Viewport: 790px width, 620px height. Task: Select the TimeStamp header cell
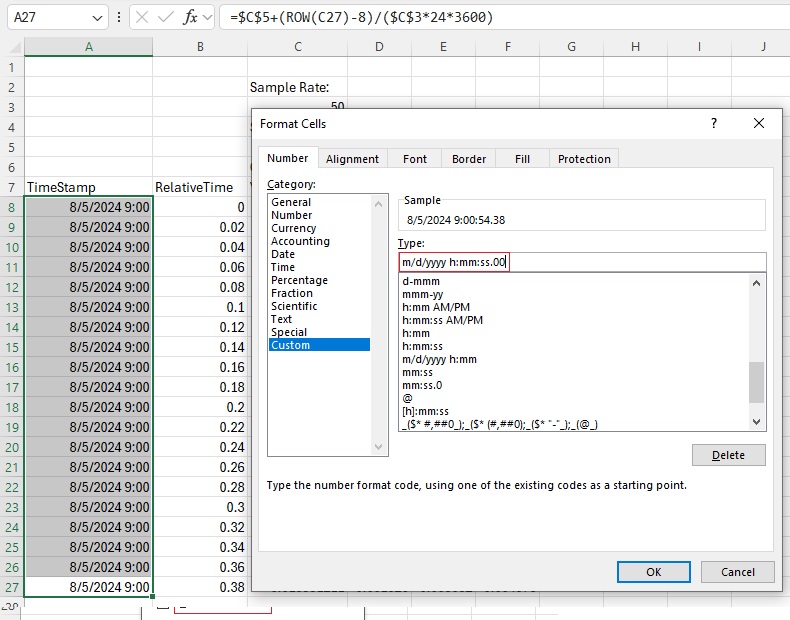coord(89,187)
